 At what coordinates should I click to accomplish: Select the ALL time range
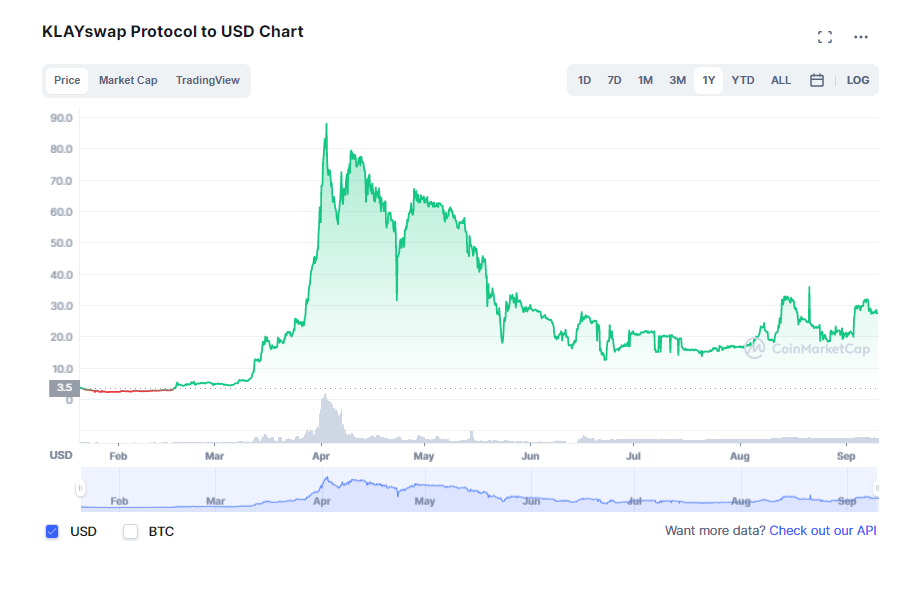tap(781, 80)
